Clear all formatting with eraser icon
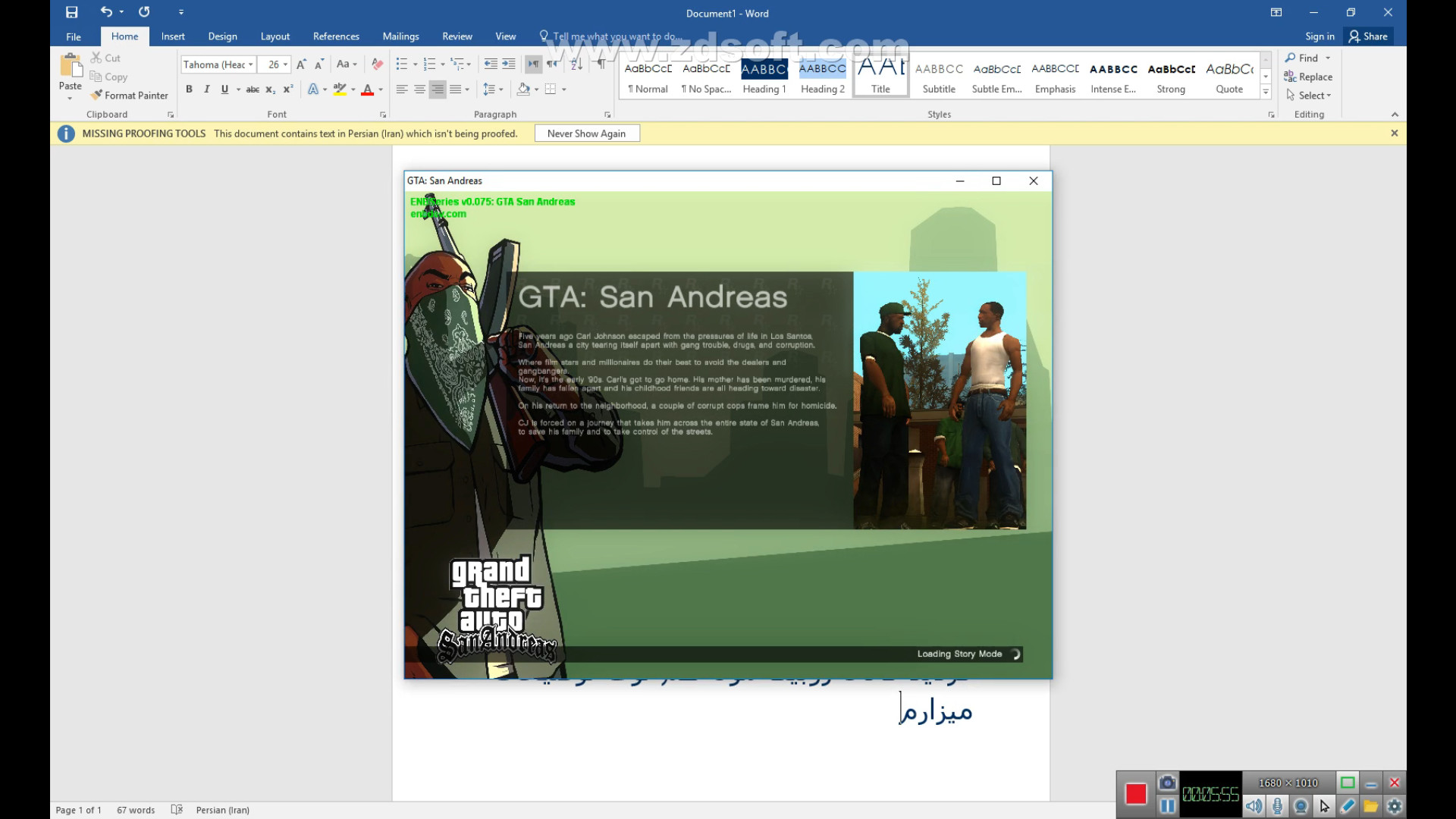The width and height of the screenshot is (1456, 819). coord(377,64)
